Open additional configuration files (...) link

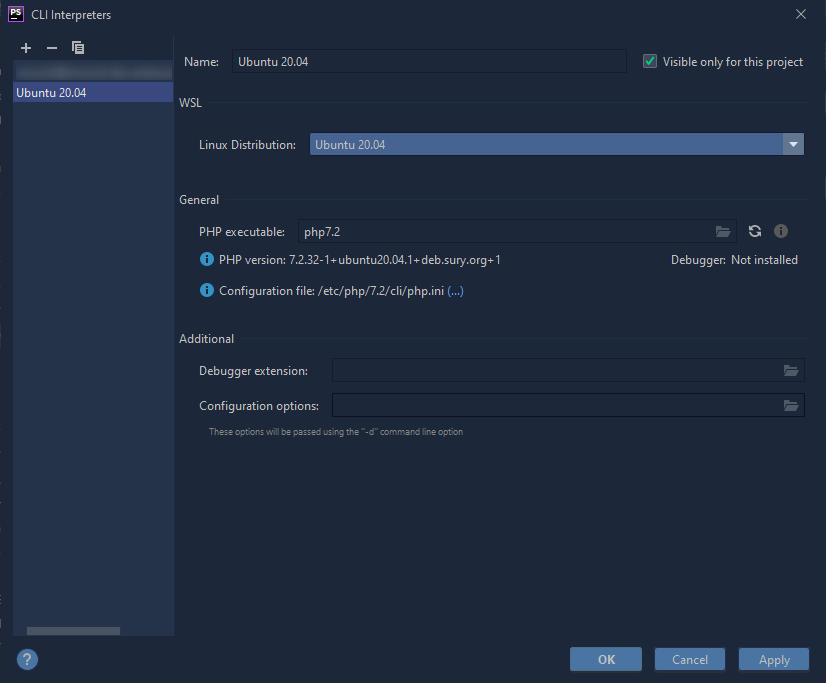[455, 291]
